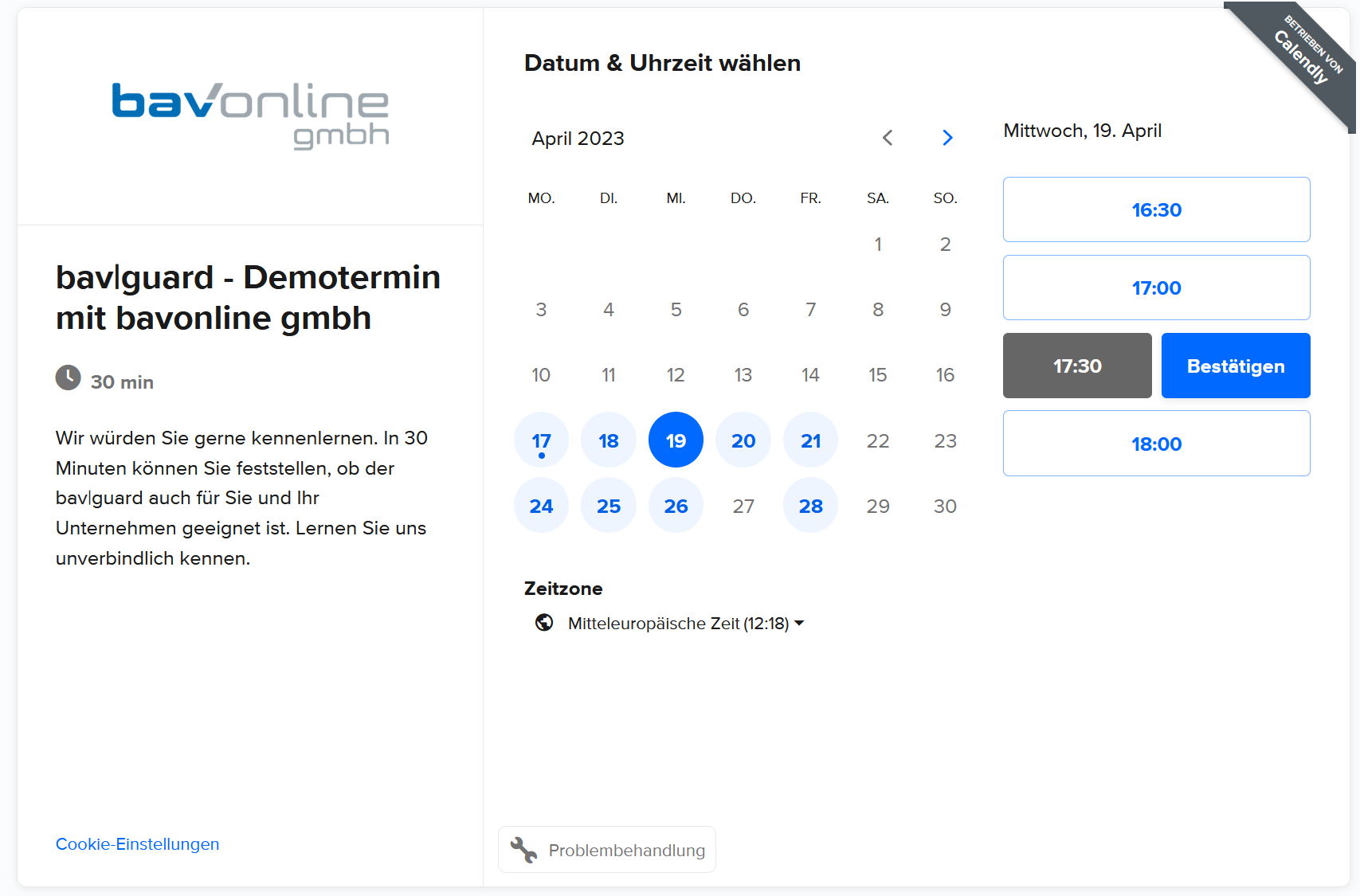Select April 24 in the calendar

coord(541,506)
